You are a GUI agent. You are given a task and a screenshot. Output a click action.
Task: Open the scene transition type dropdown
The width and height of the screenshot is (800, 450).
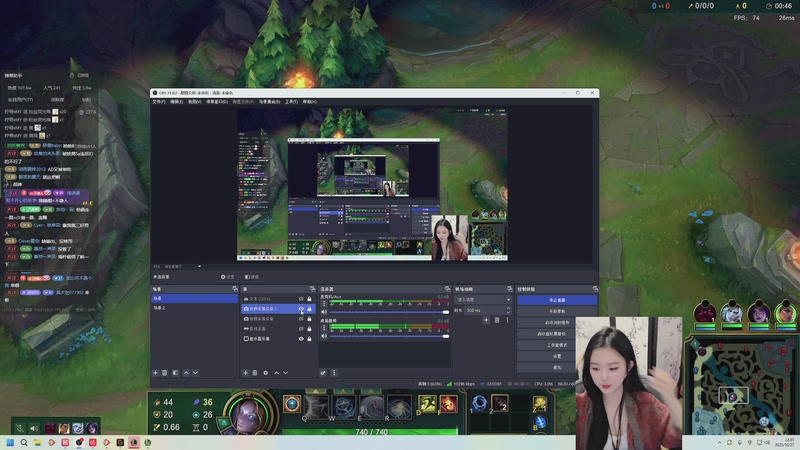pyautogui.click(x=483, y=299)
